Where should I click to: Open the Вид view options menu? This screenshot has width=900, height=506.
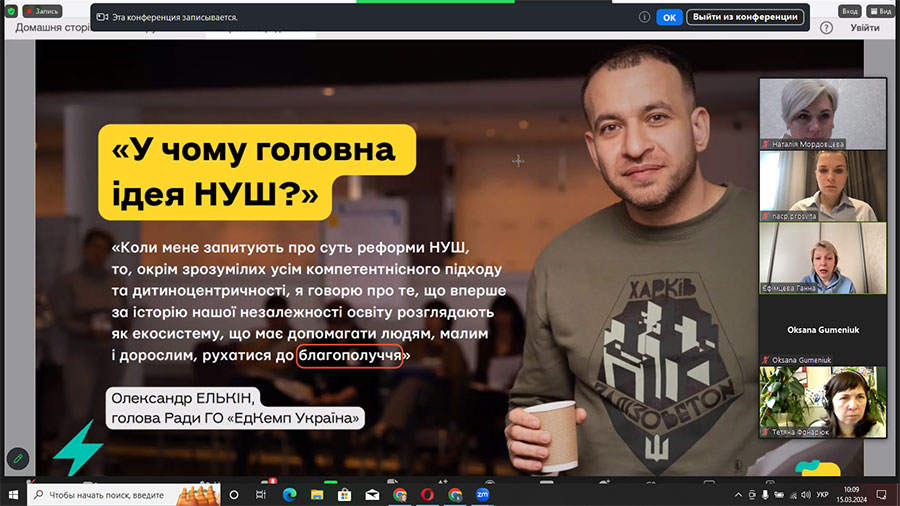coord(880,11)
